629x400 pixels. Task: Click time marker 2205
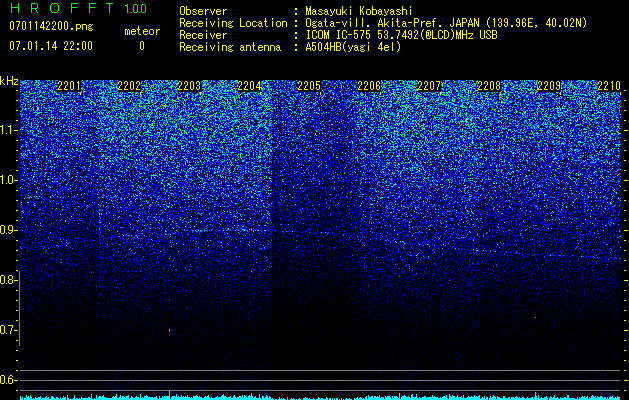309,86
